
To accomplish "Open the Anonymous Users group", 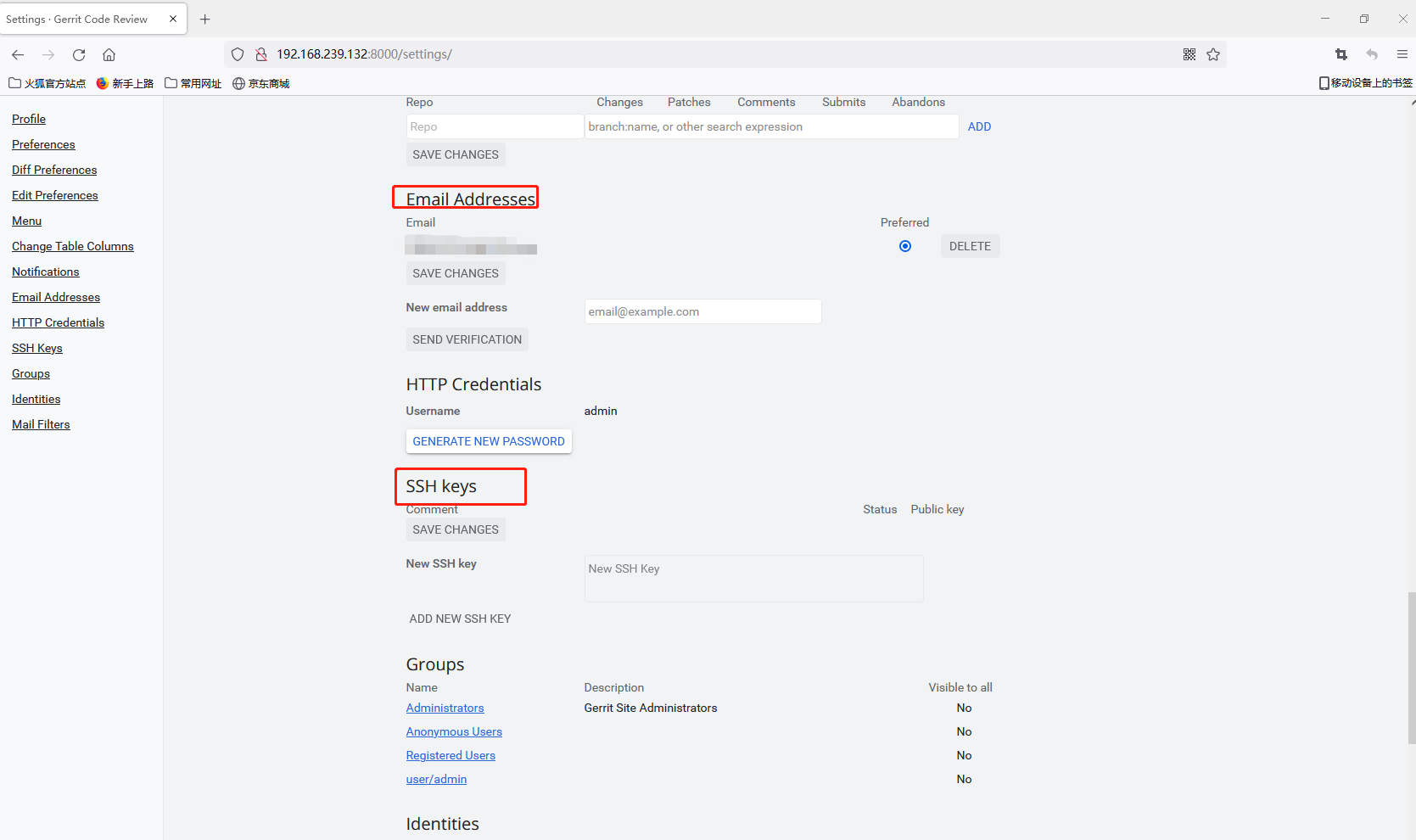I will pyautogui.click(x=454, y=731).
